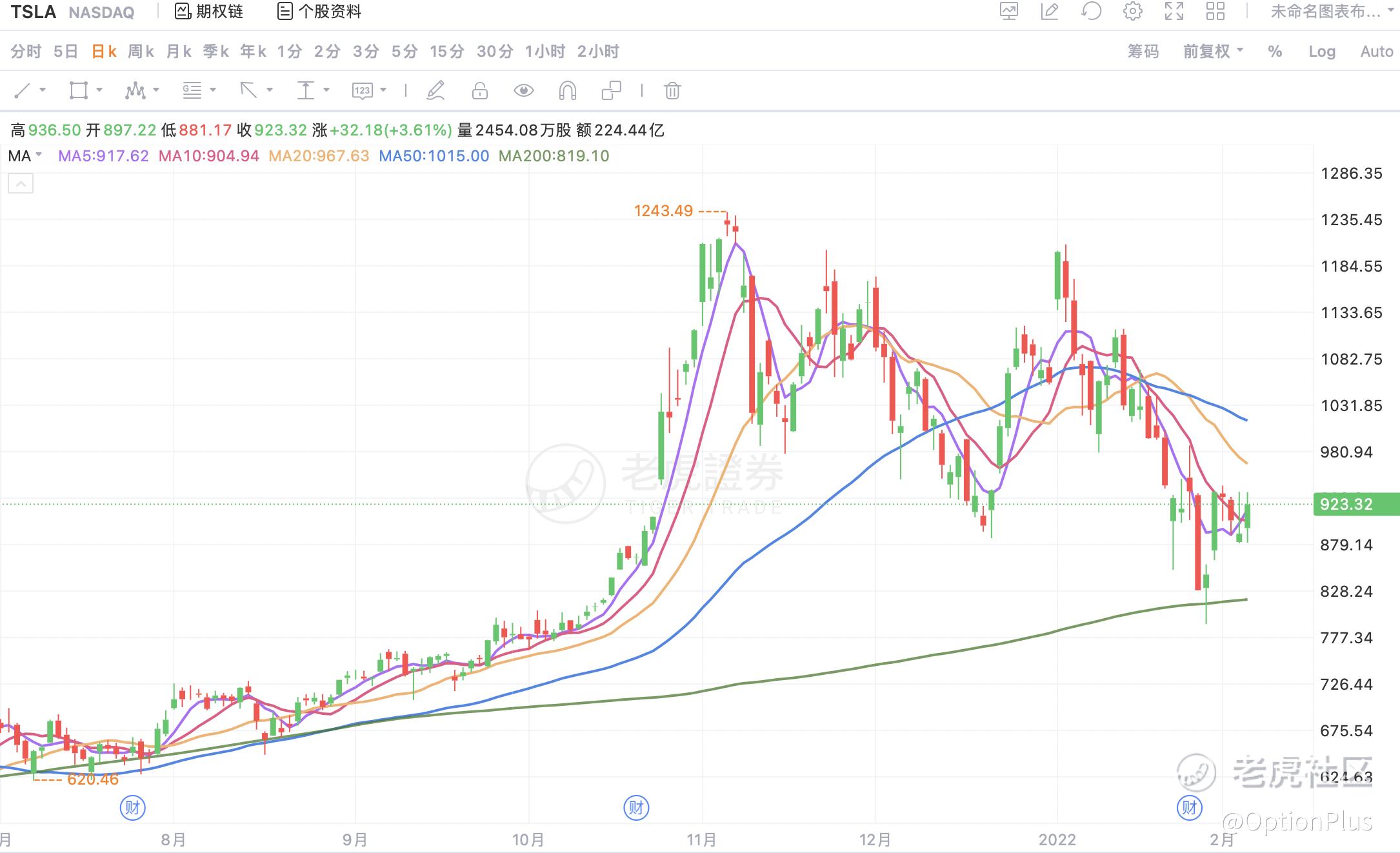
Task: Expand number label tool options
Action: pos(383,90)
